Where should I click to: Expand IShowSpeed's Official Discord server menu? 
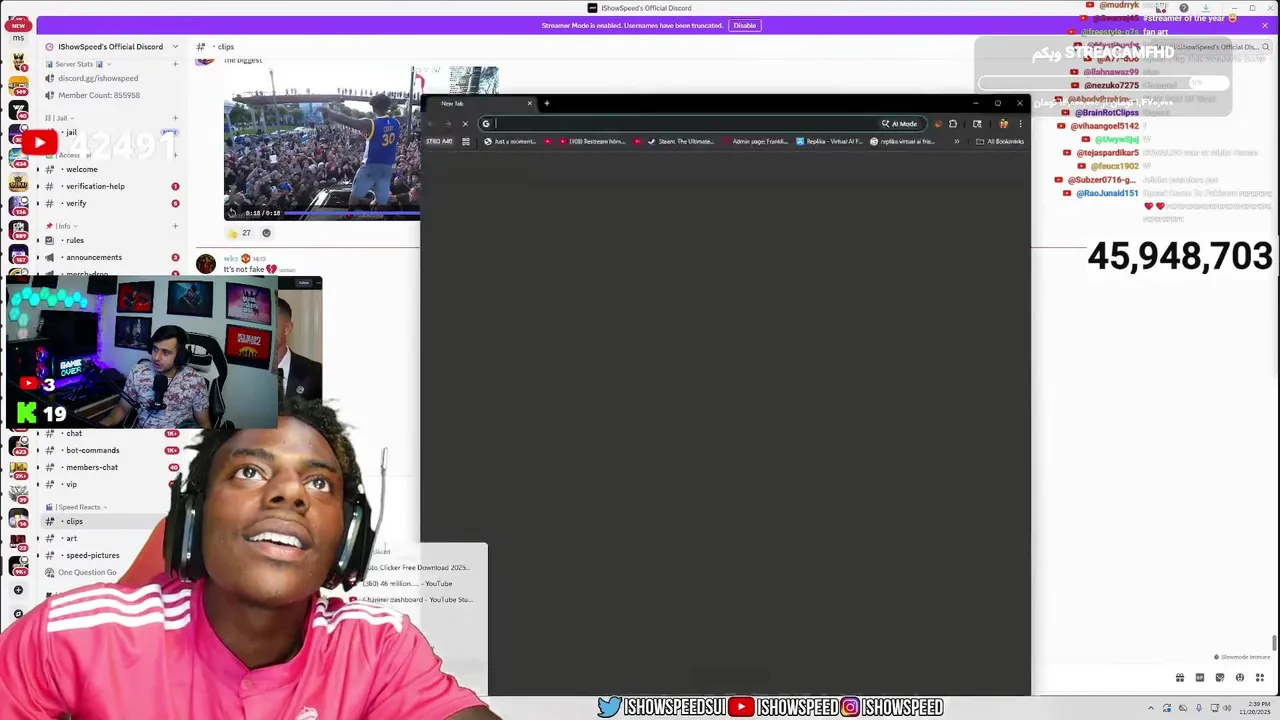click(174, 47)
